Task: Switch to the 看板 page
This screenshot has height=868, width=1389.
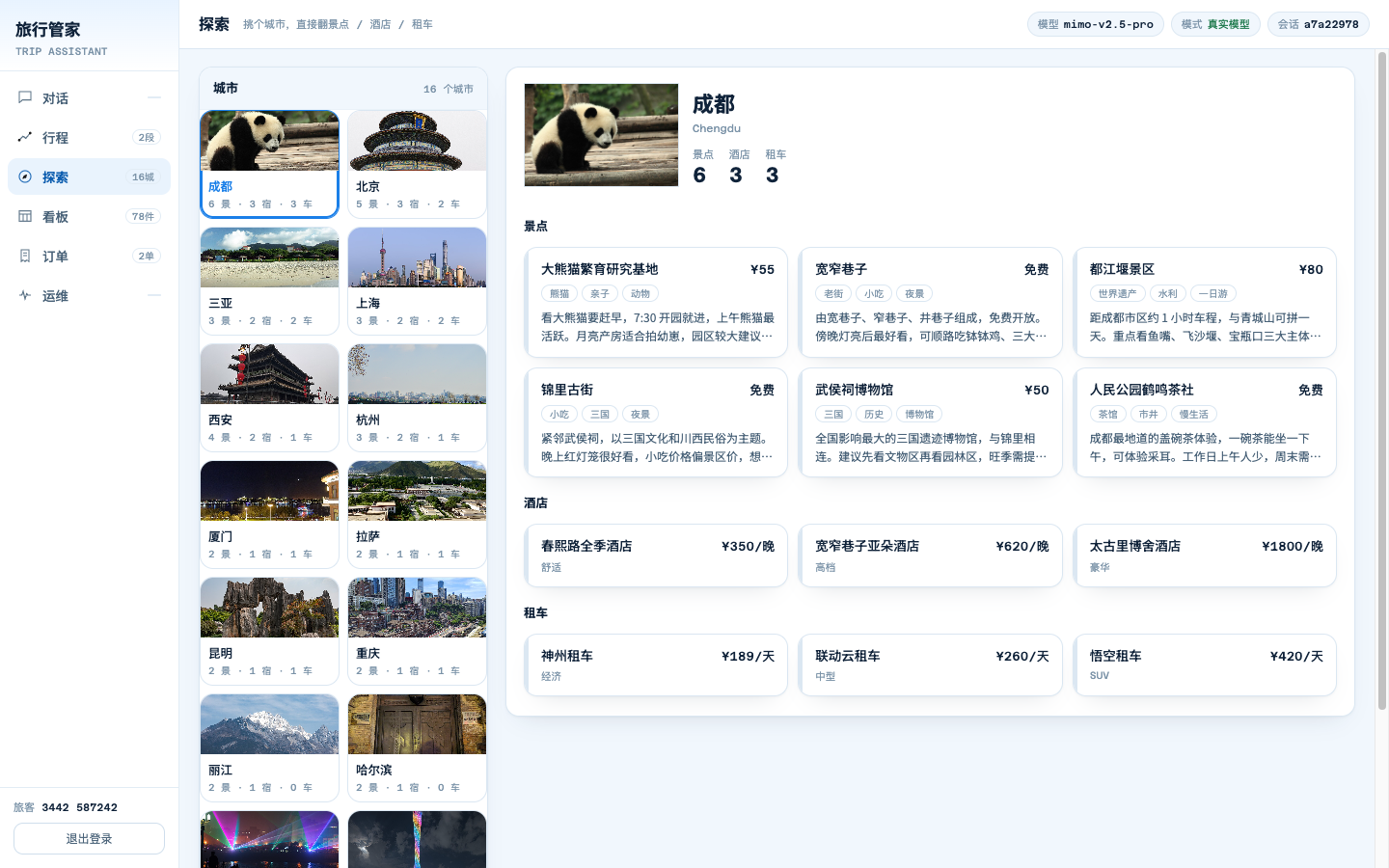Action: tap(89, 216)
